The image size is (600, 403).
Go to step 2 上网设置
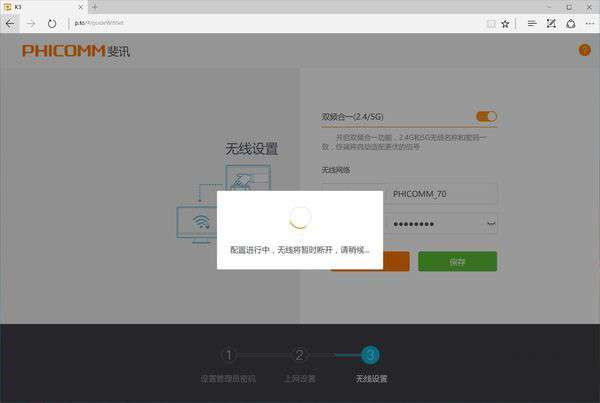tap(299, 355)
